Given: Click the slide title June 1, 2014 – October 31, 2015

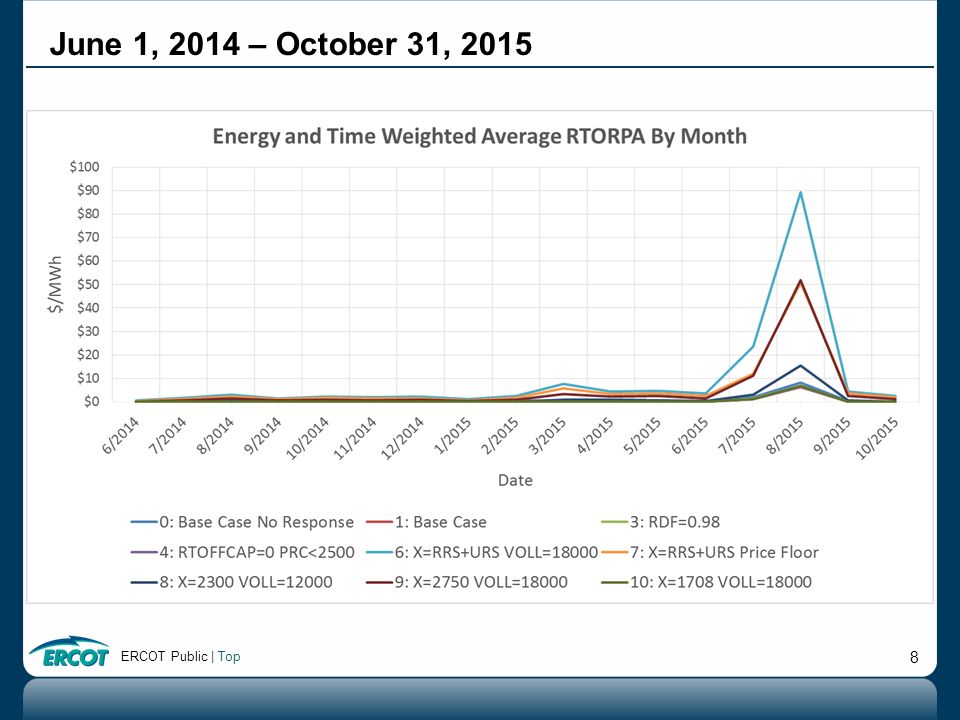Looking at the screenshot, I should click(x=291, y=44).
